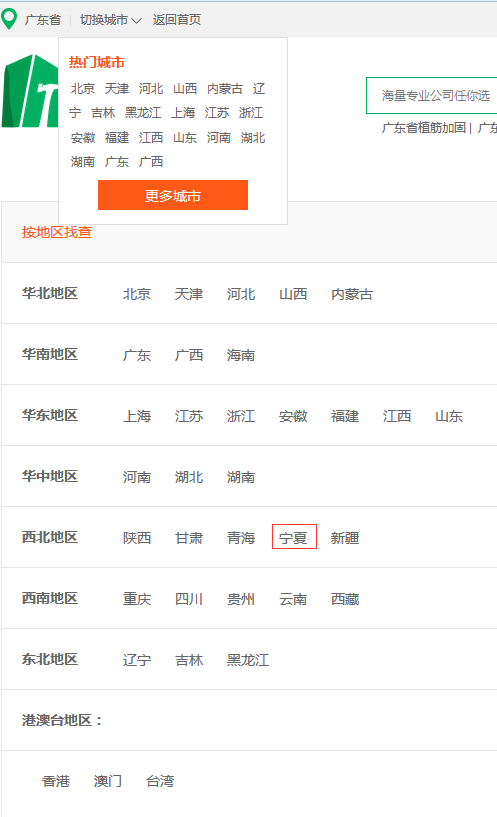Choose 西藏 in the 西南地区 row
Screen dimensions: 497x817
tap(345, 599)
